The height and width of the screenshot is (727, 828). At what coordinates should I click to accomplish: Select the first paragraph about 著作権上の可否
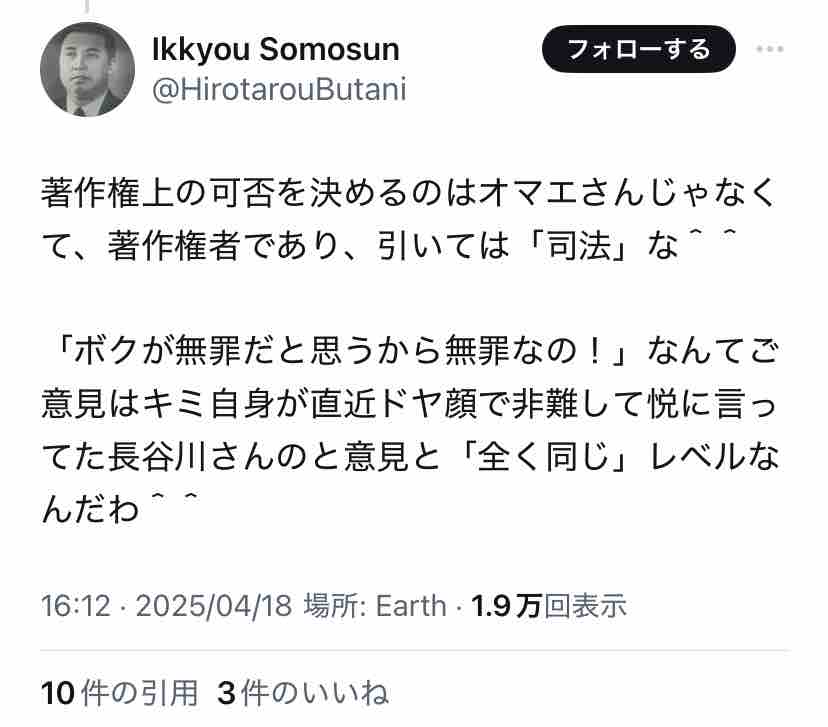tap(409, 220)
